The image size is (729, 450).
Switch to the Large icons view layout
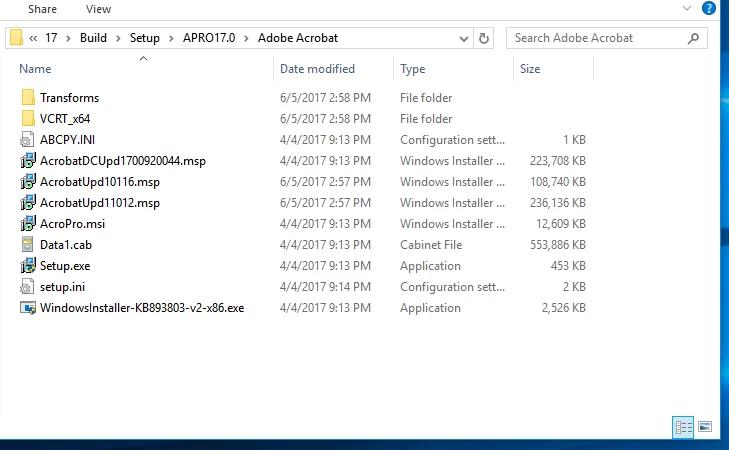705,427
